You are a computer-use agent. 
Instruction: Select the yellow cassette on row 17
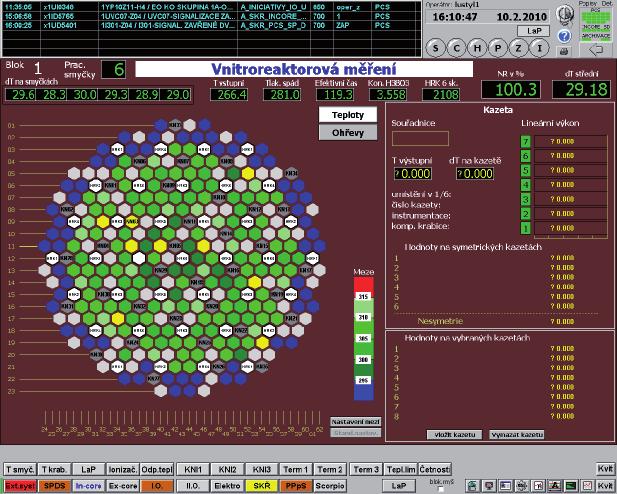pos(117,318)
